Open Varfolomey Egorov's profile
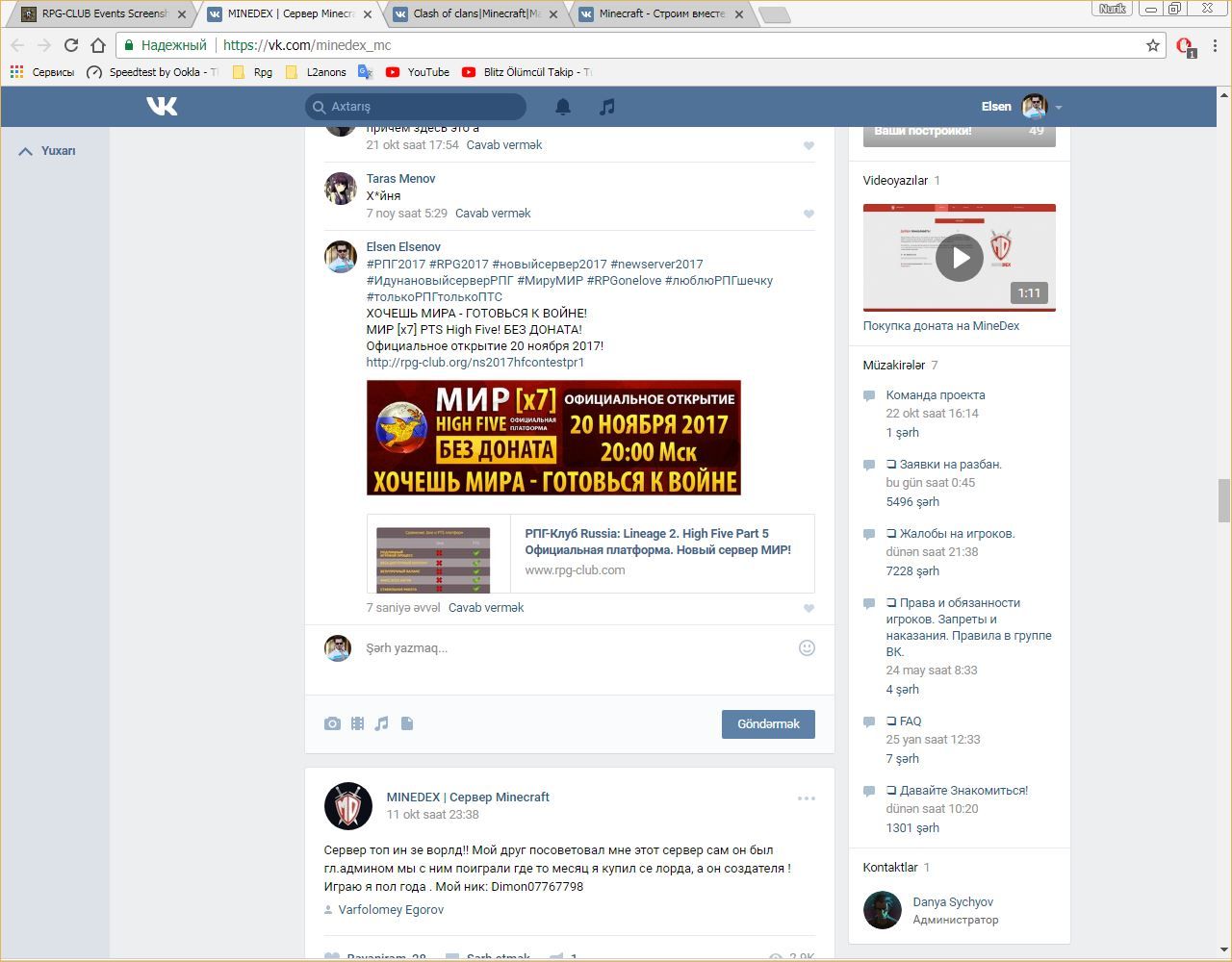The height and width of the screenshot is (962, 1232). click(x=391, y=910)
